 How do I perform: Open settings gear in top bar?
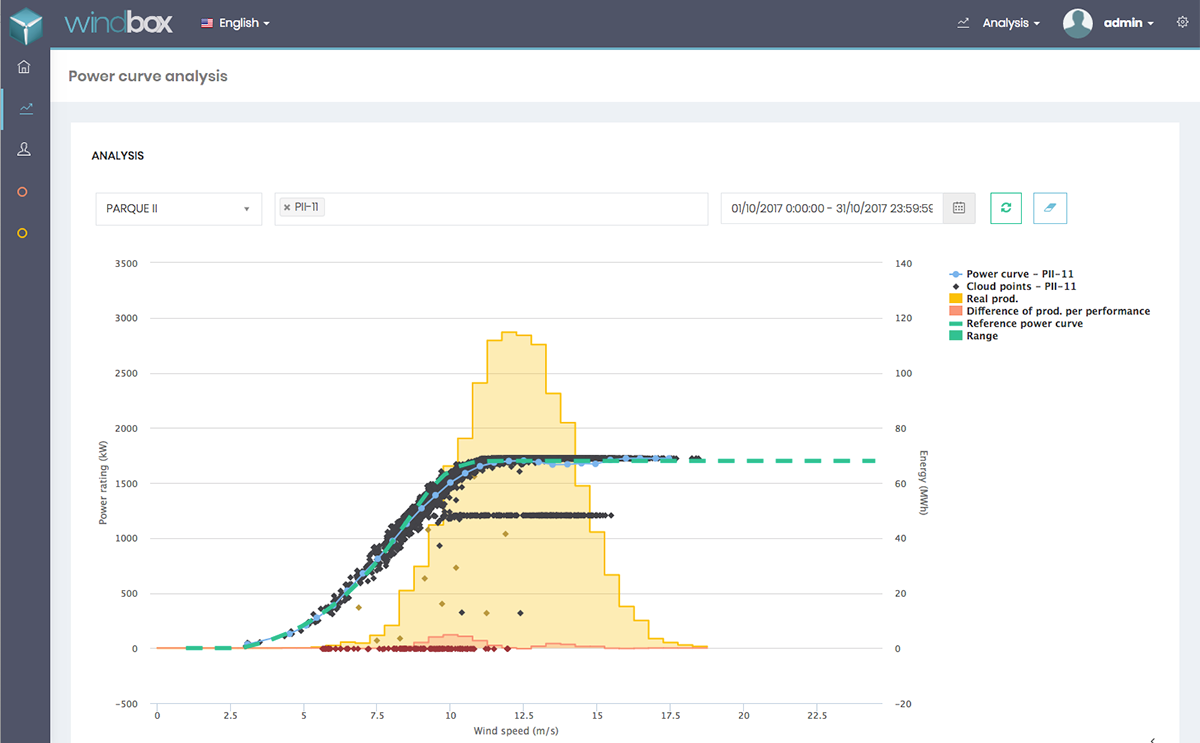coord(1182,22)
